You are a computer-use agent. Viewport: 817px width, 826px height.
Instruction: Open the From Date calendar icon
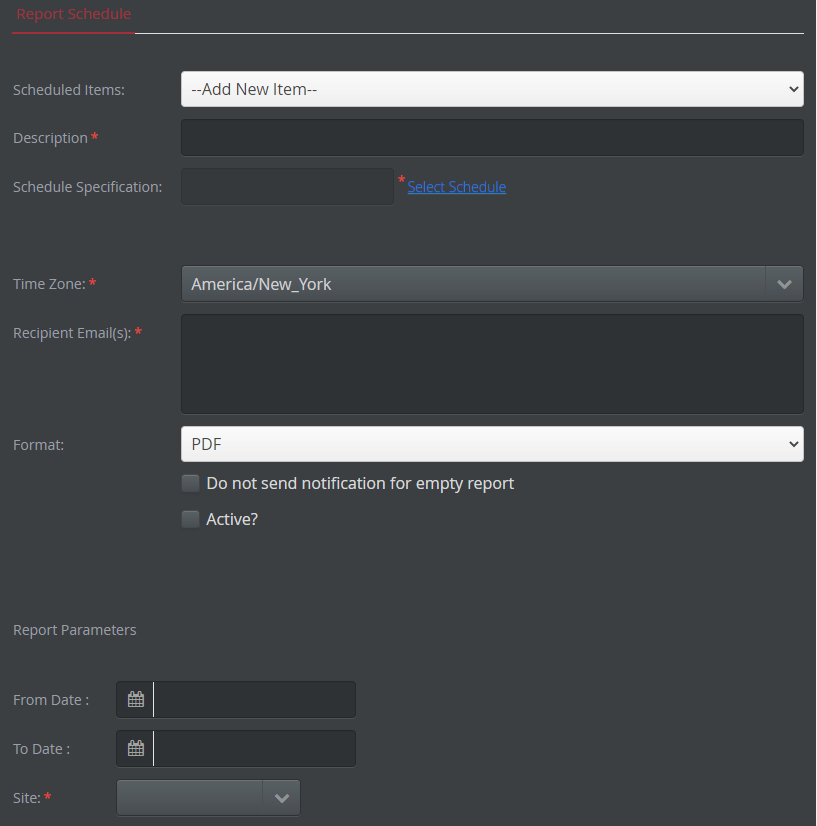pyautogui.click(x=135, y=700)
